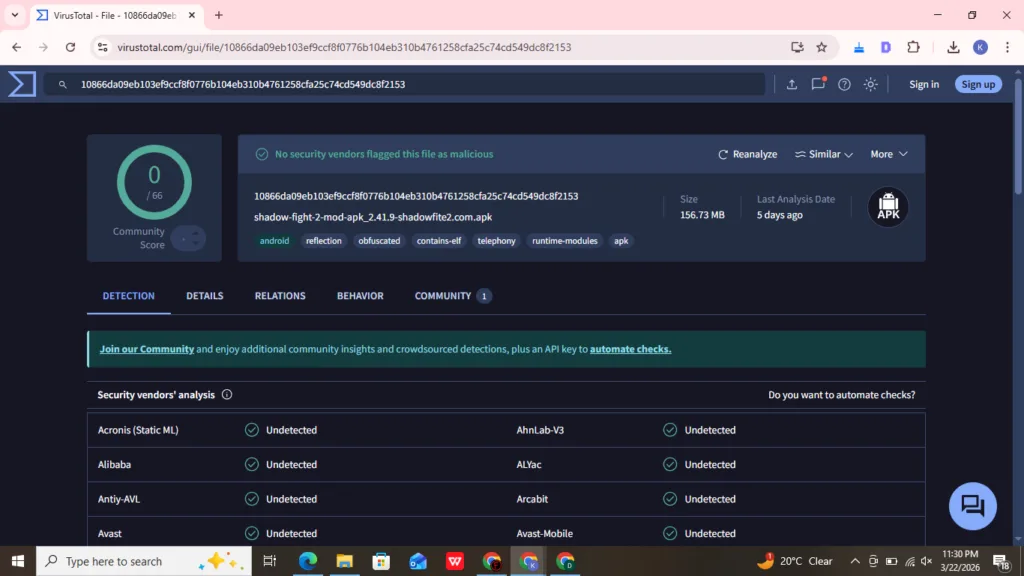Open the browser extensions puzzle icon
Image resolution: width=1024 pixels, height=576 pixels.
coord(914,47)
